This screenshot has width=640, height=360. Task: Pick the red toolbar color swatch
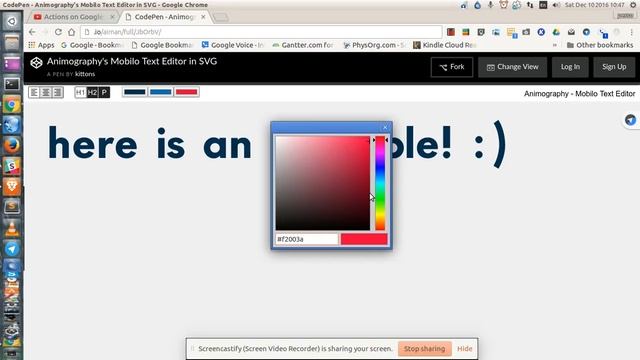(x=187, y=92)
